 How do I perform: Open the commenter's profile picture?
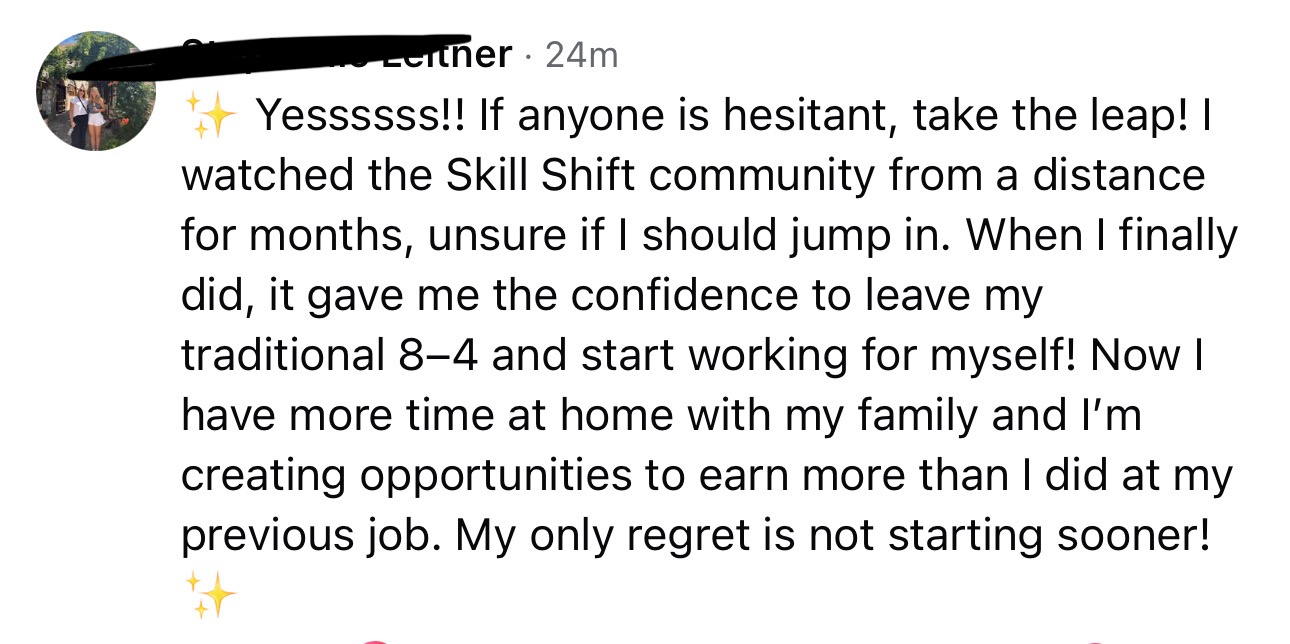coord(97,91)
